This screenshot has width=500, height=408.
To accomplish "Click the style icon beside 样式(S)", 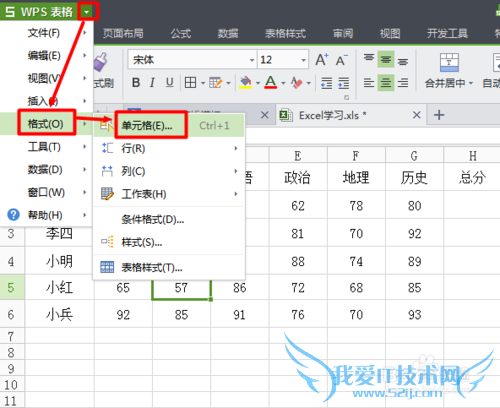I will coord(107,242).
